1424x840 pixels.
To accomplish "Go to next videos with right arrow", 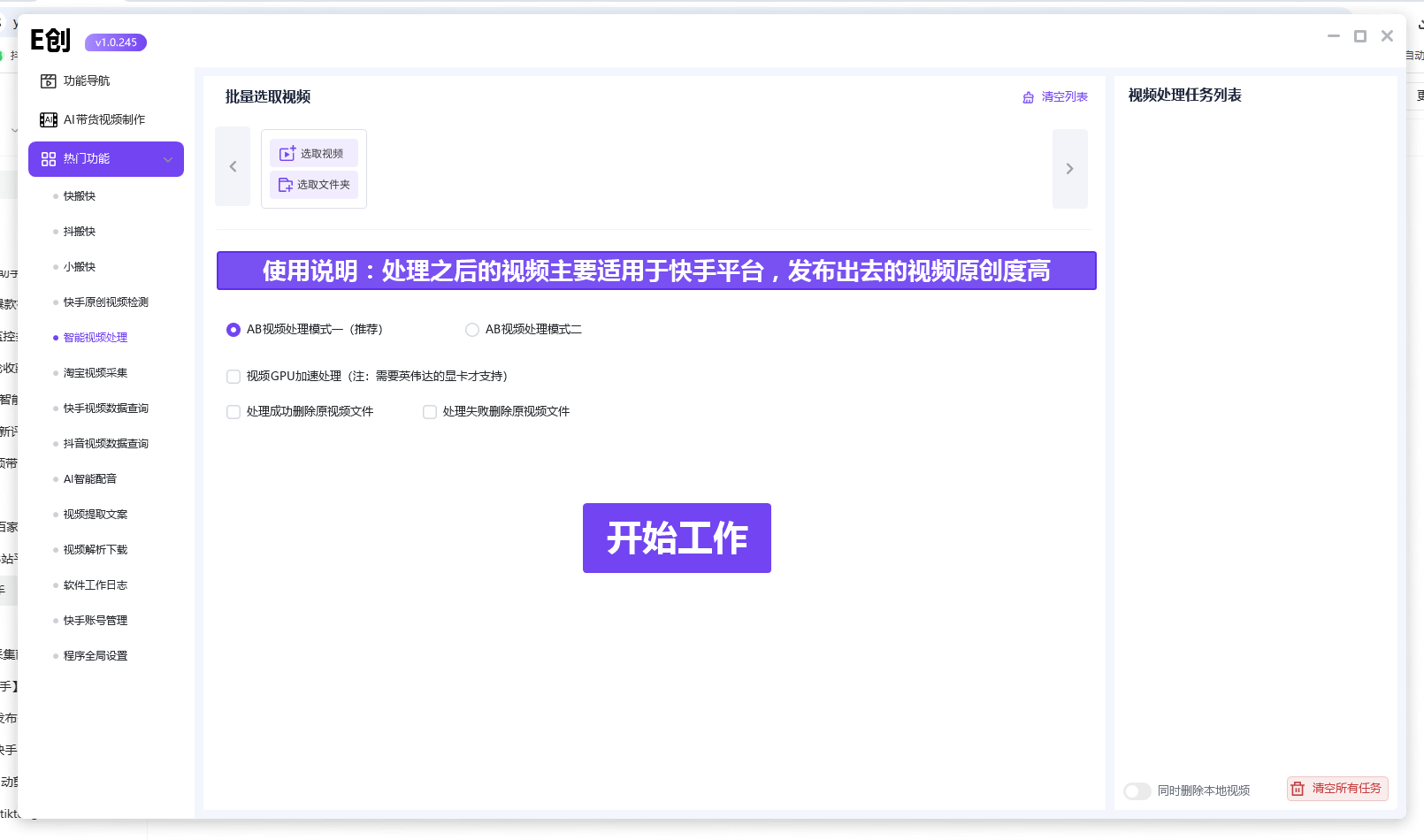I will point(1070,169).
